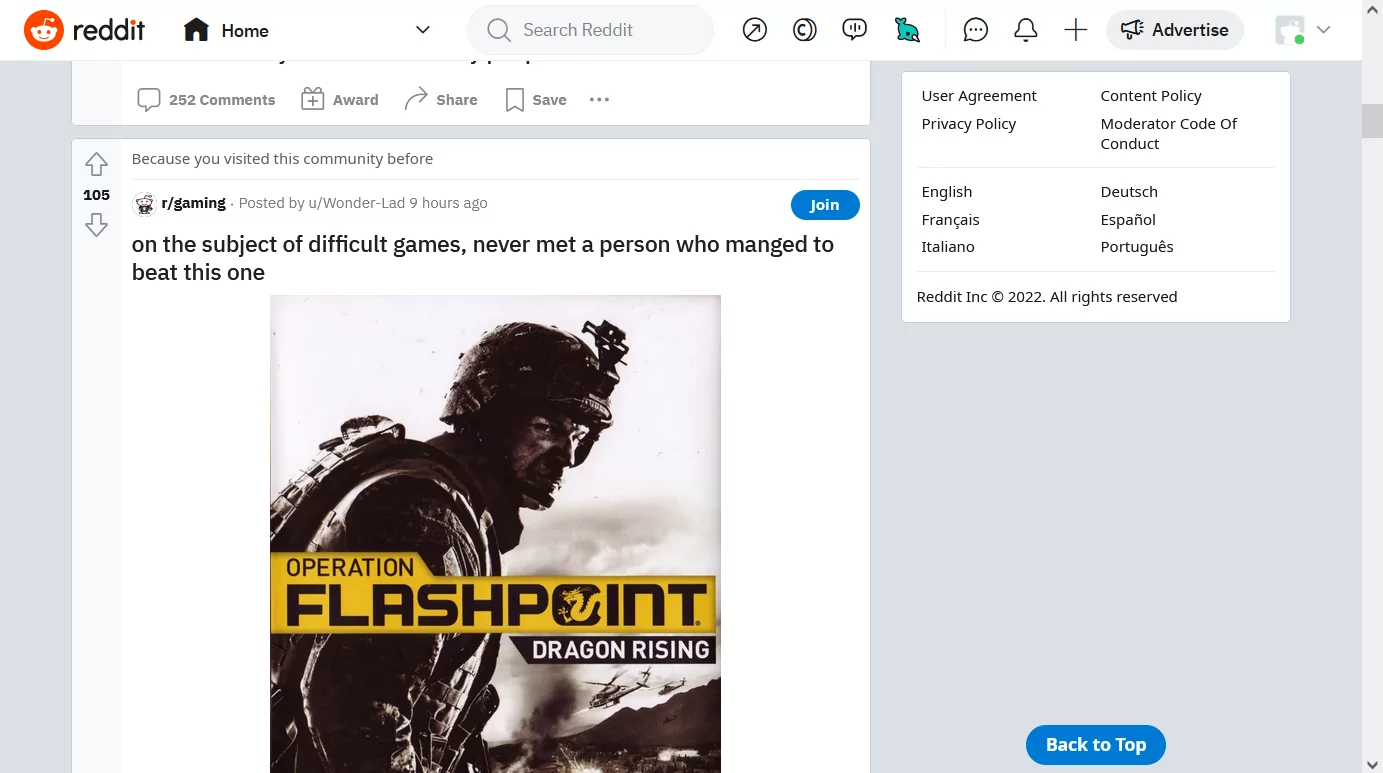The width and height of the screenshot is (1383, 773).
Task: Click the 'Reddit Inc © 2022' copyright text
Action: pyautogui.click(x=1047, y=297)
